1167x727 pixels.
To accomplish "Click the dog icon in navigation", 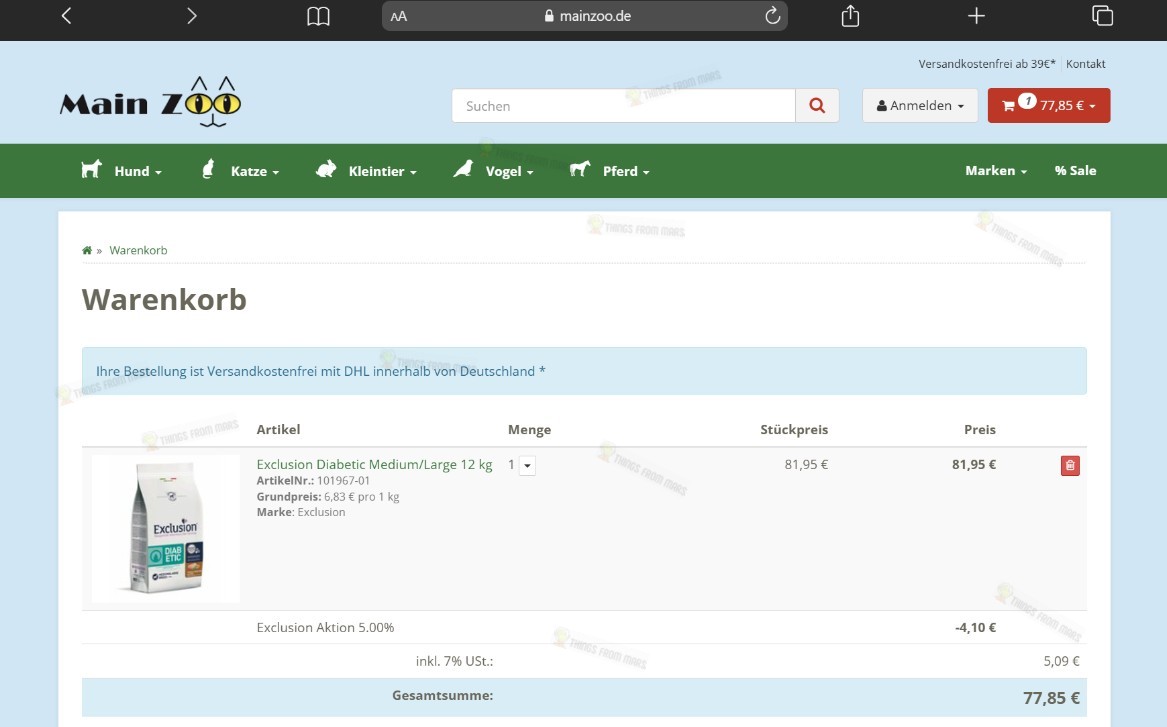I will point(92,169).
